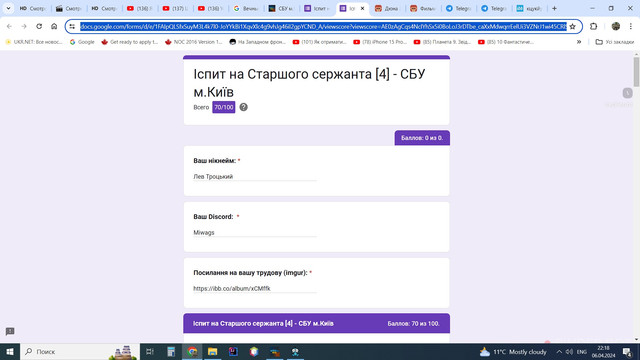The image size is (640, 360).
Task: Open the Chrome profile avatar
Action: click(x=616, y=27)
